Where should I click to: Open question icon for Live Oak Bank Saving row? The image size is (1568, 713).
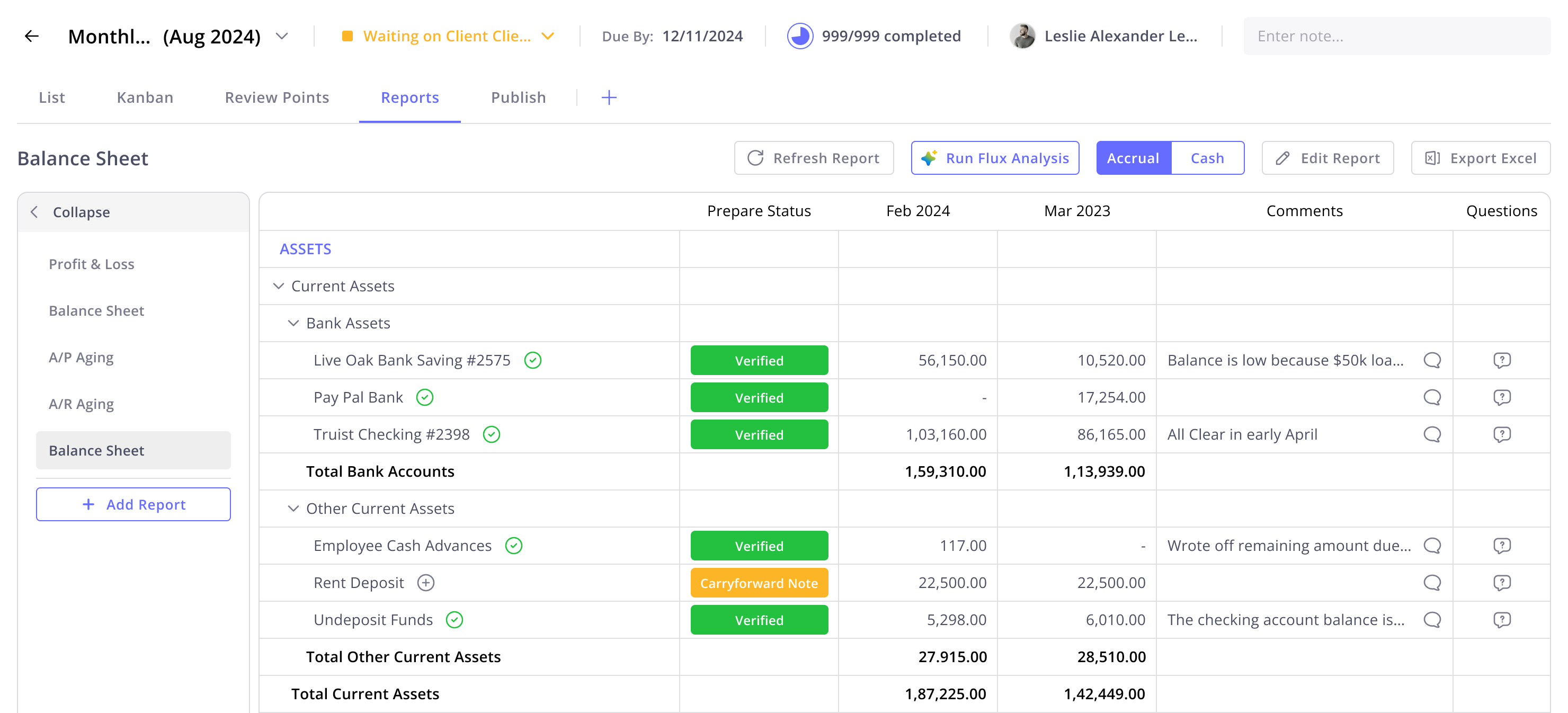pyautogui.click(x=1502, y=360)
